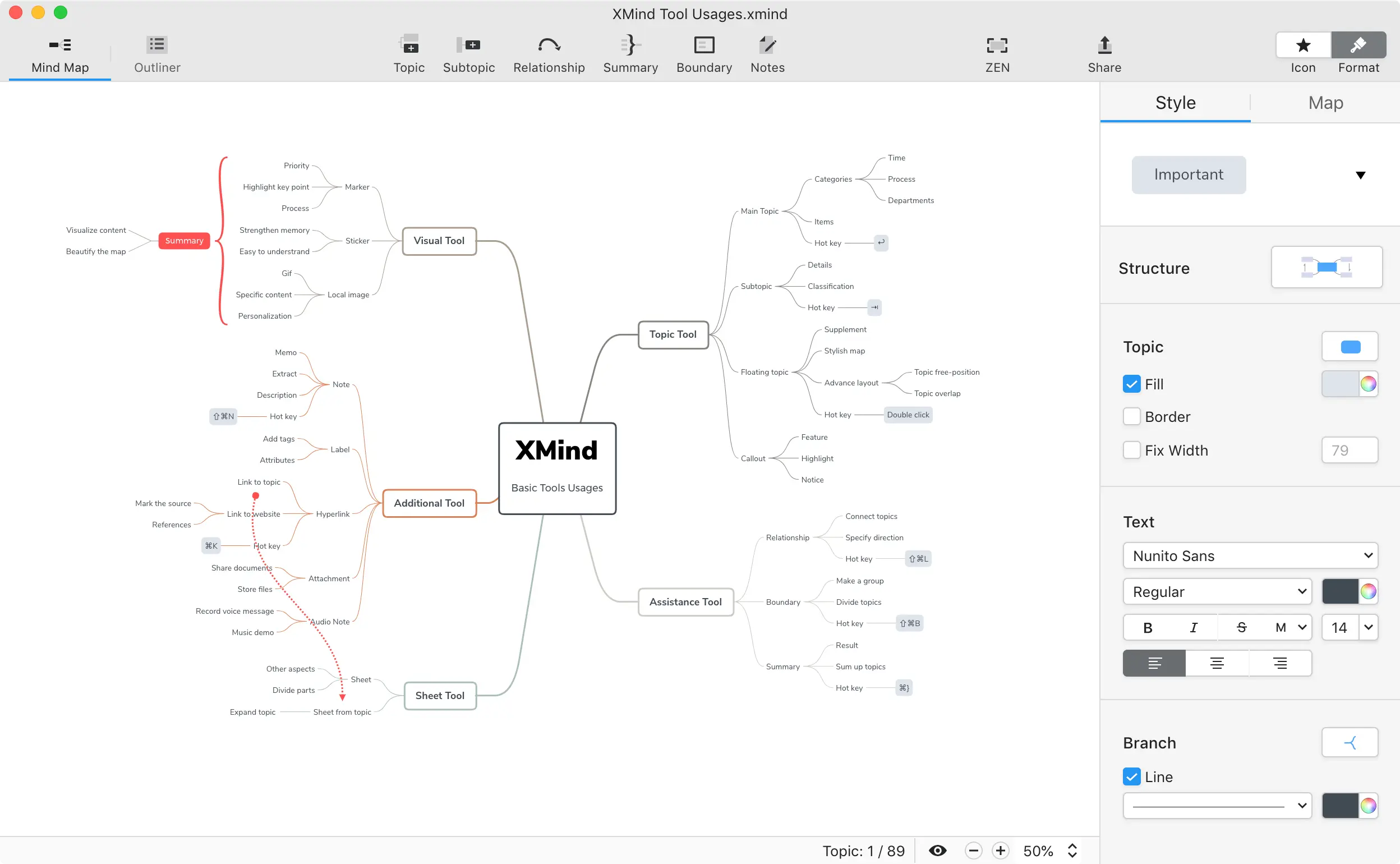Viewport: 1400px width, 864px height.
Task: Enable the Border checkbox
Action: click(x=1131, y=417)
